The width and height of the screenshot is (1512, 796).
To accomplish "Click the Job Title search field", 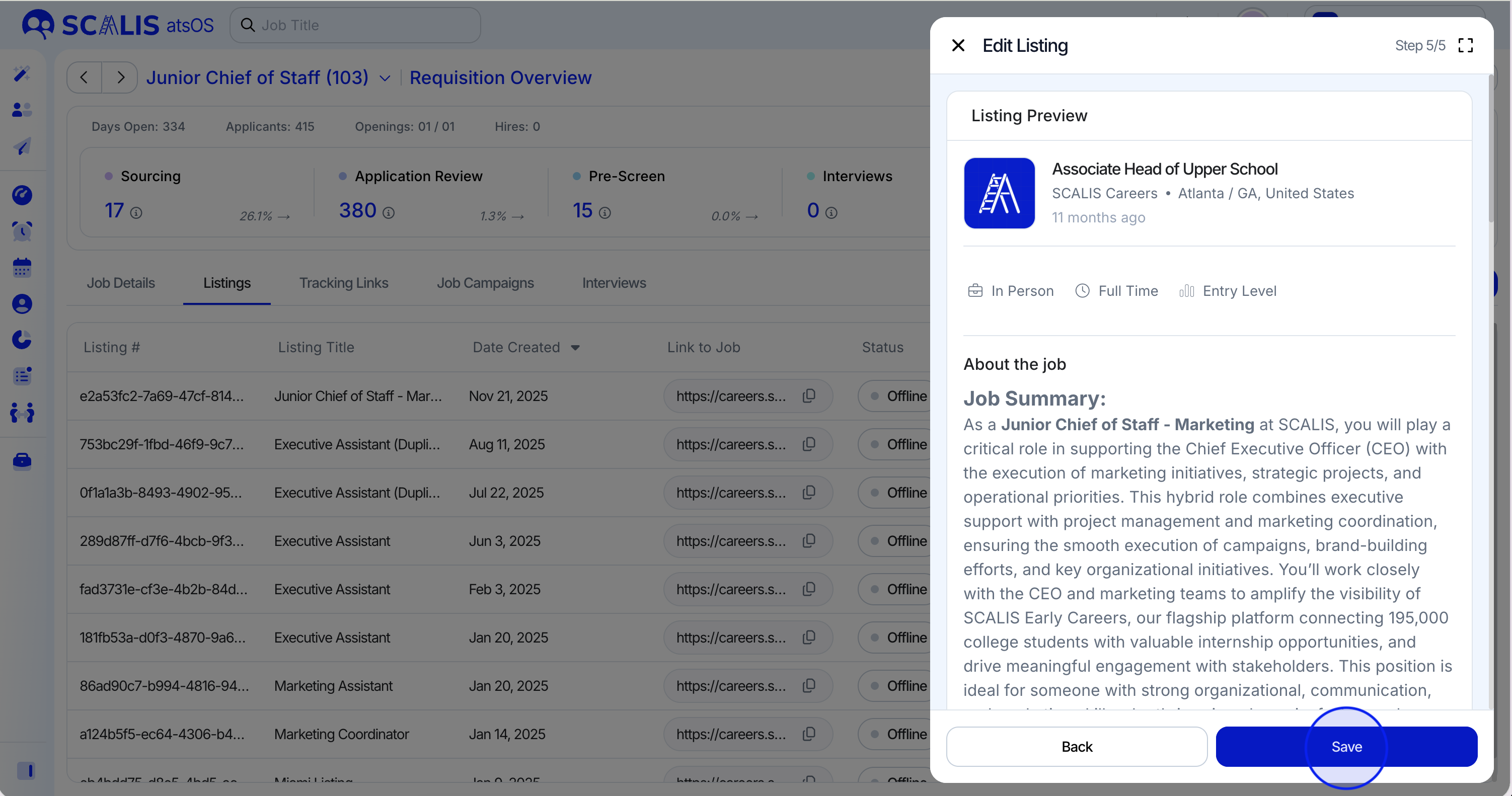I will (x=364, y=25).
